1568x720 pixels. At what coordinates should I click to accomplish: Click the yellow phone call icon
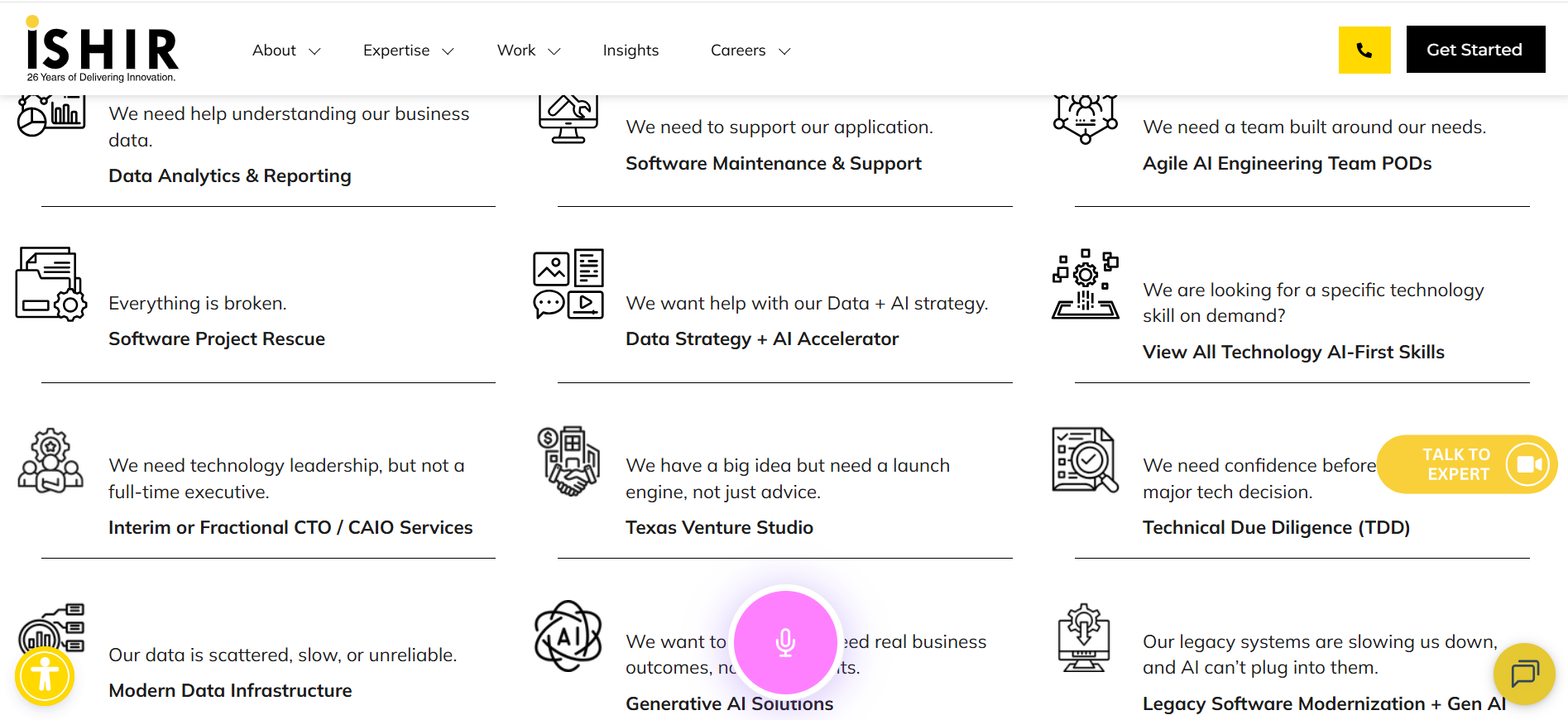pyautogui.click(x=1364, y=50)
